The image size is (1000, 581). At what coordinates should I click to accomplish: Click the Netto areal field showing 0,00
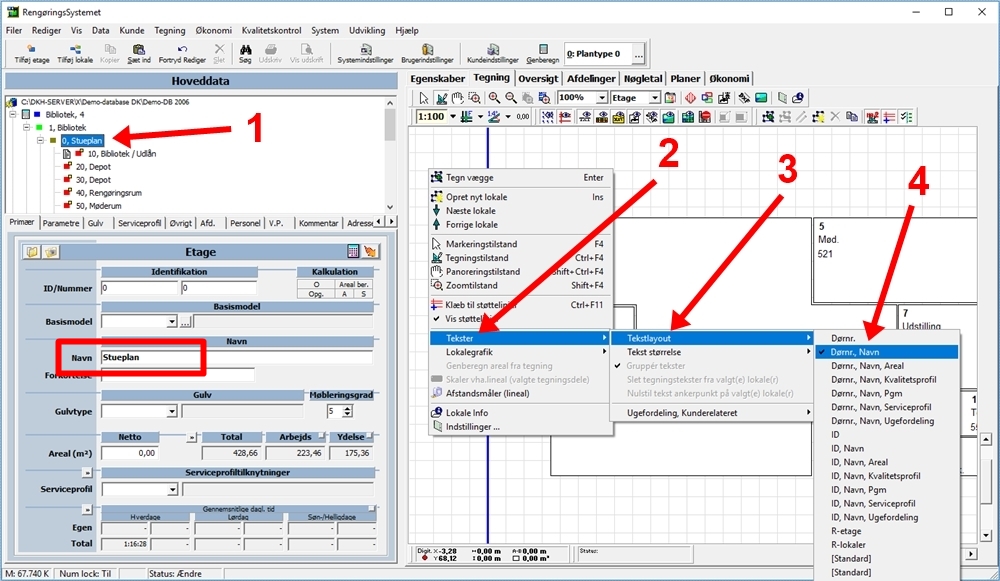pos(129,453)
